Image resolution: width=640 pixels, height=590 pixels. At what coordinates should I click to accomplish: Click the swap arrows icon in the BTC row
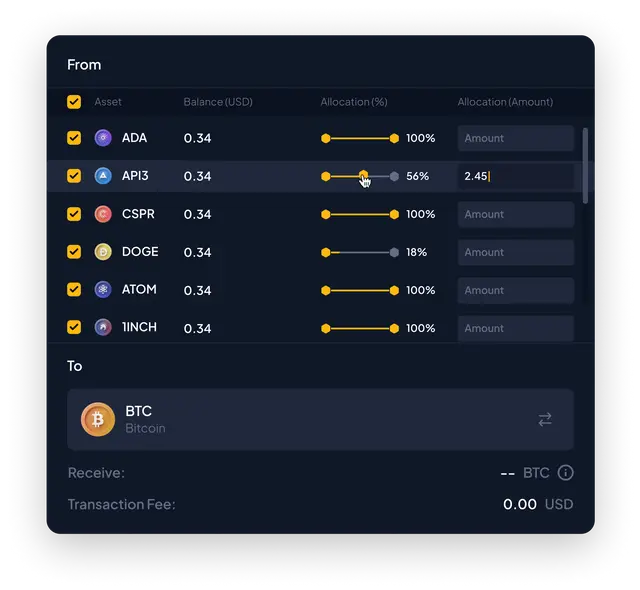coord(545,419)
